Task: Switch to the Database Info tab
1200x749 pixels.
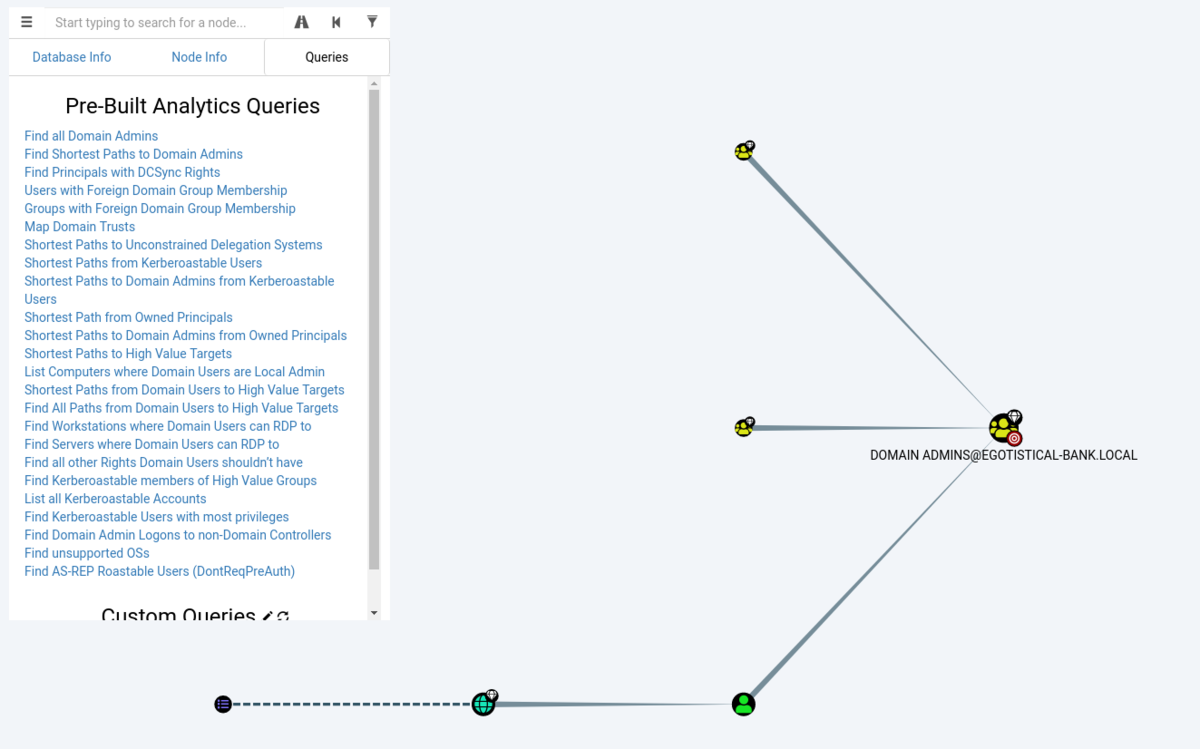Action: (72, 57)
